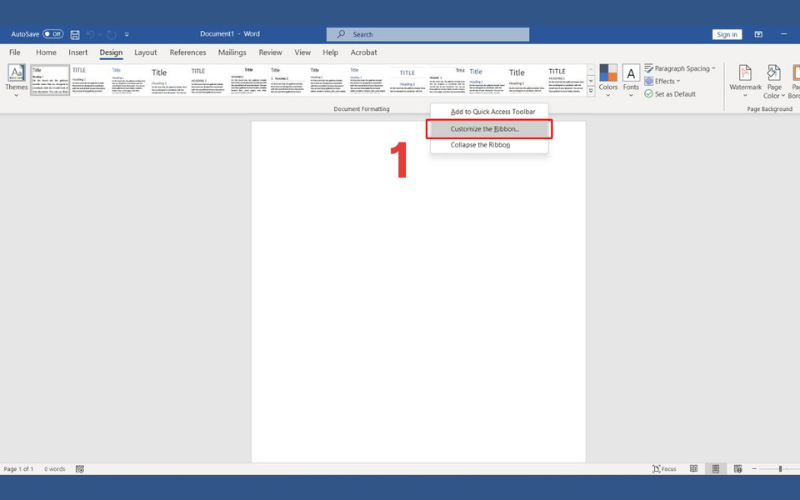Click the Sign in button
This screenshot has width=800, height=500.
[727, 34]
